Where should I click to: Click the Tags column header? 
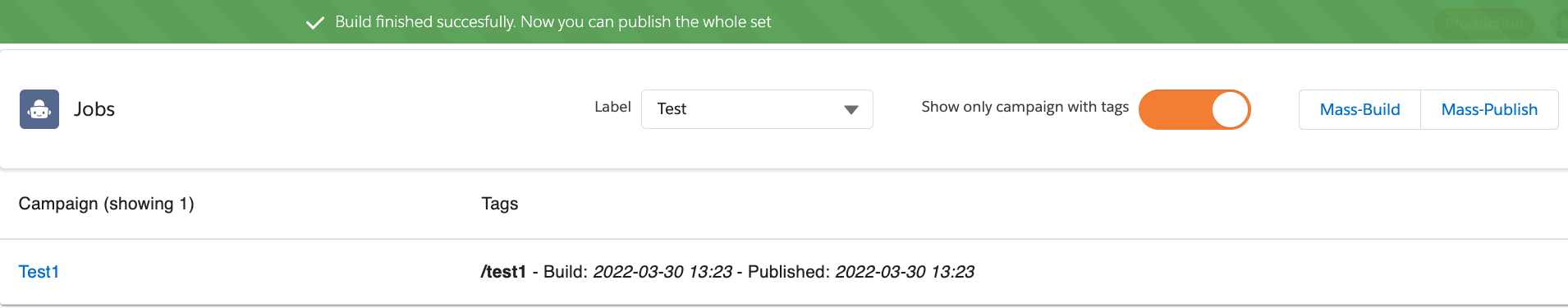500,204
